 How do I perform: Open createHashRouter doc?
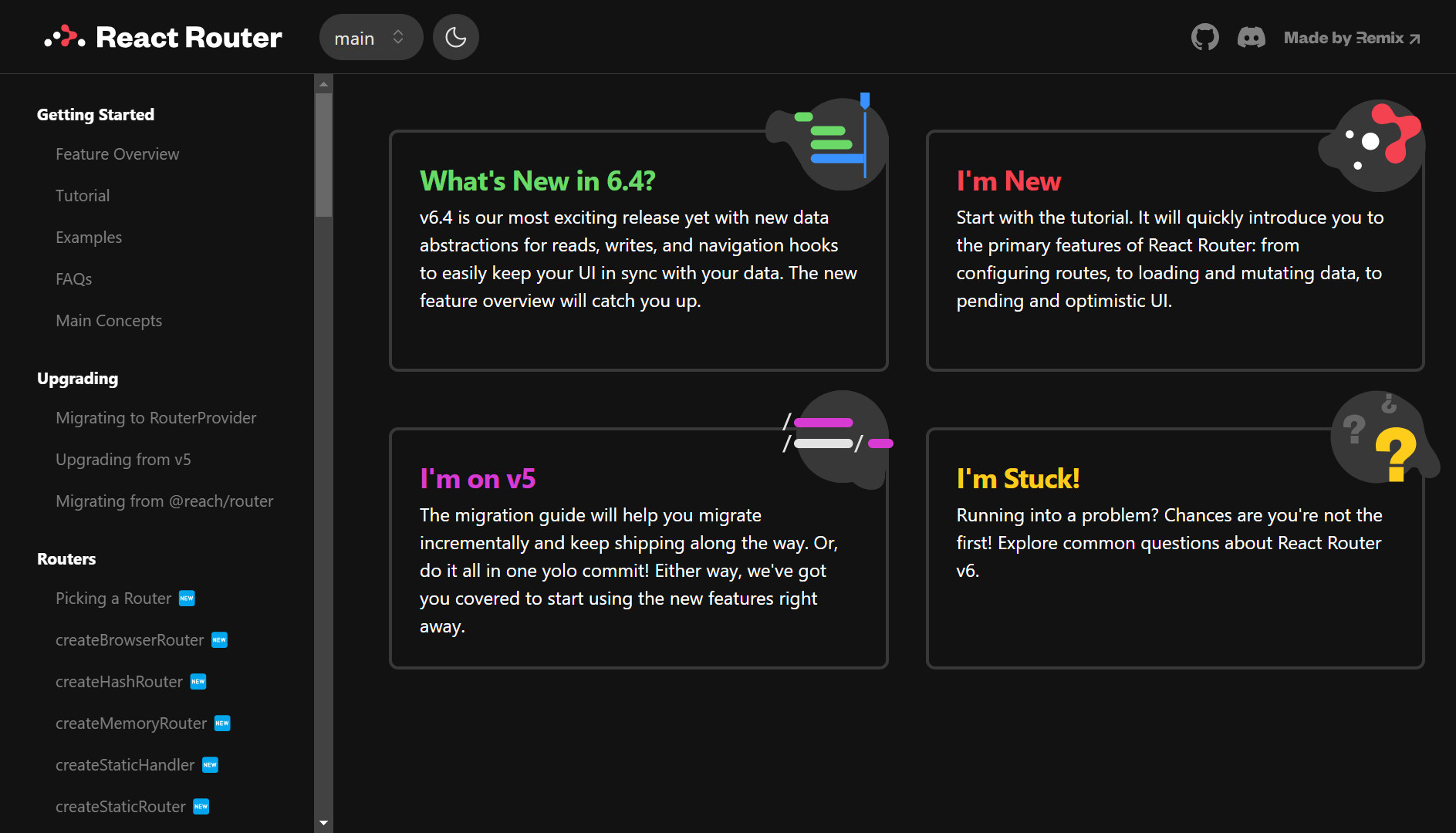coord(119,682)
